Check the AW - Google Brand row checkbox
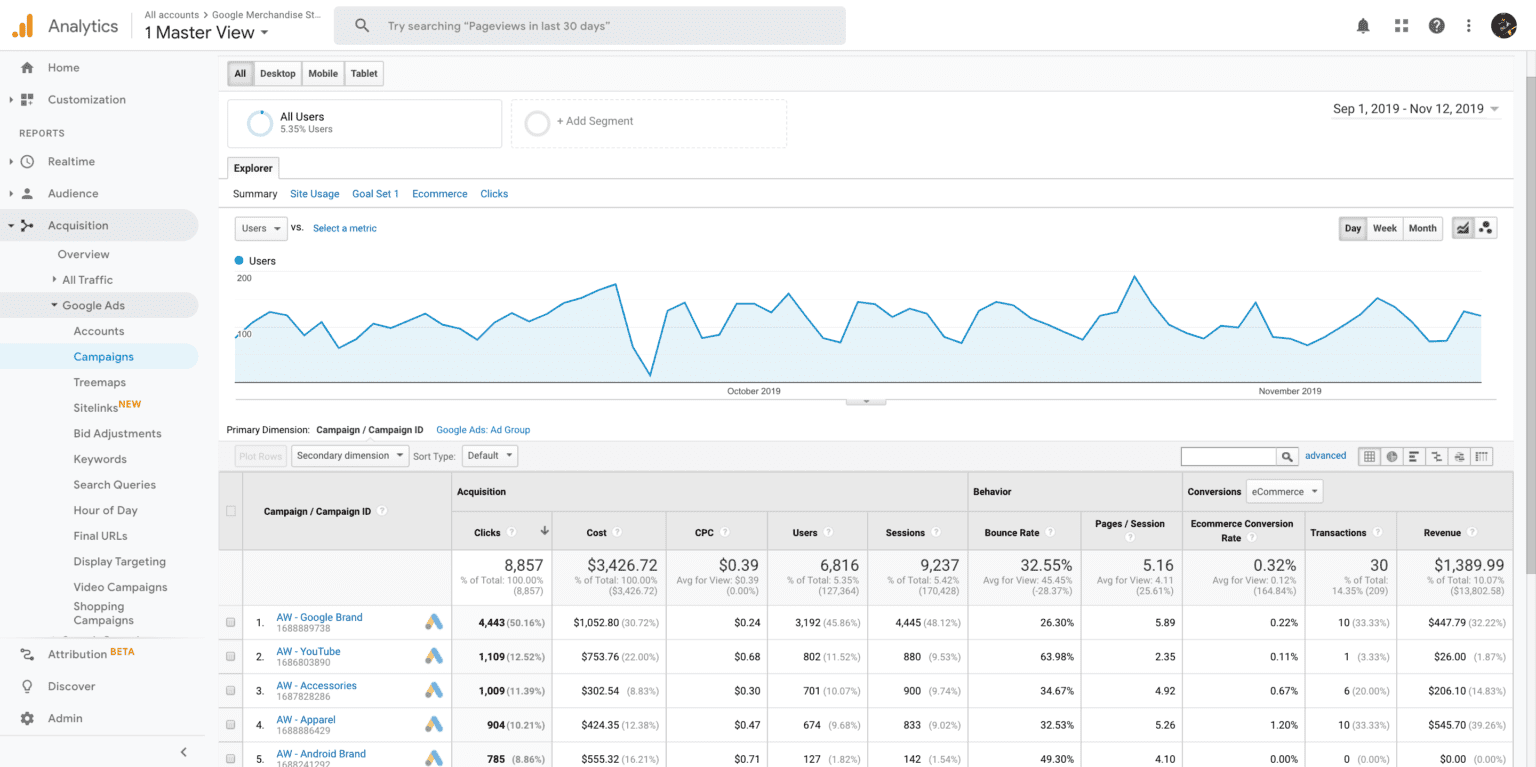Image resolution: width=1536 pixels, height=767 pixels. 231,622
